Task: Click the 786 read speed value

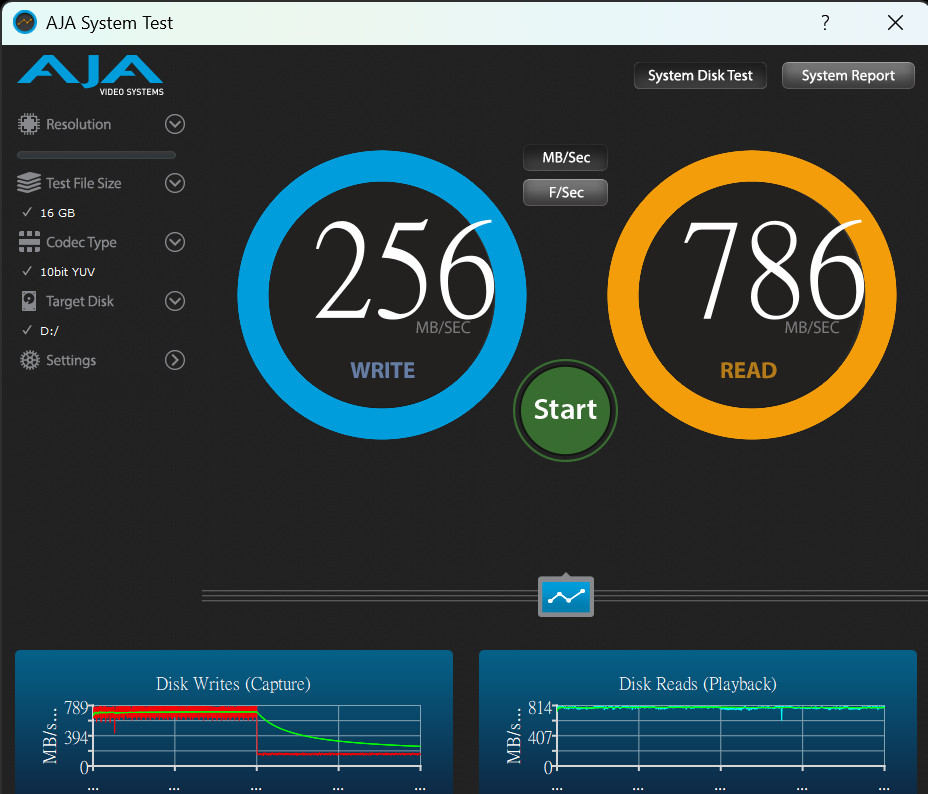Action: click(x=775, y=270)
